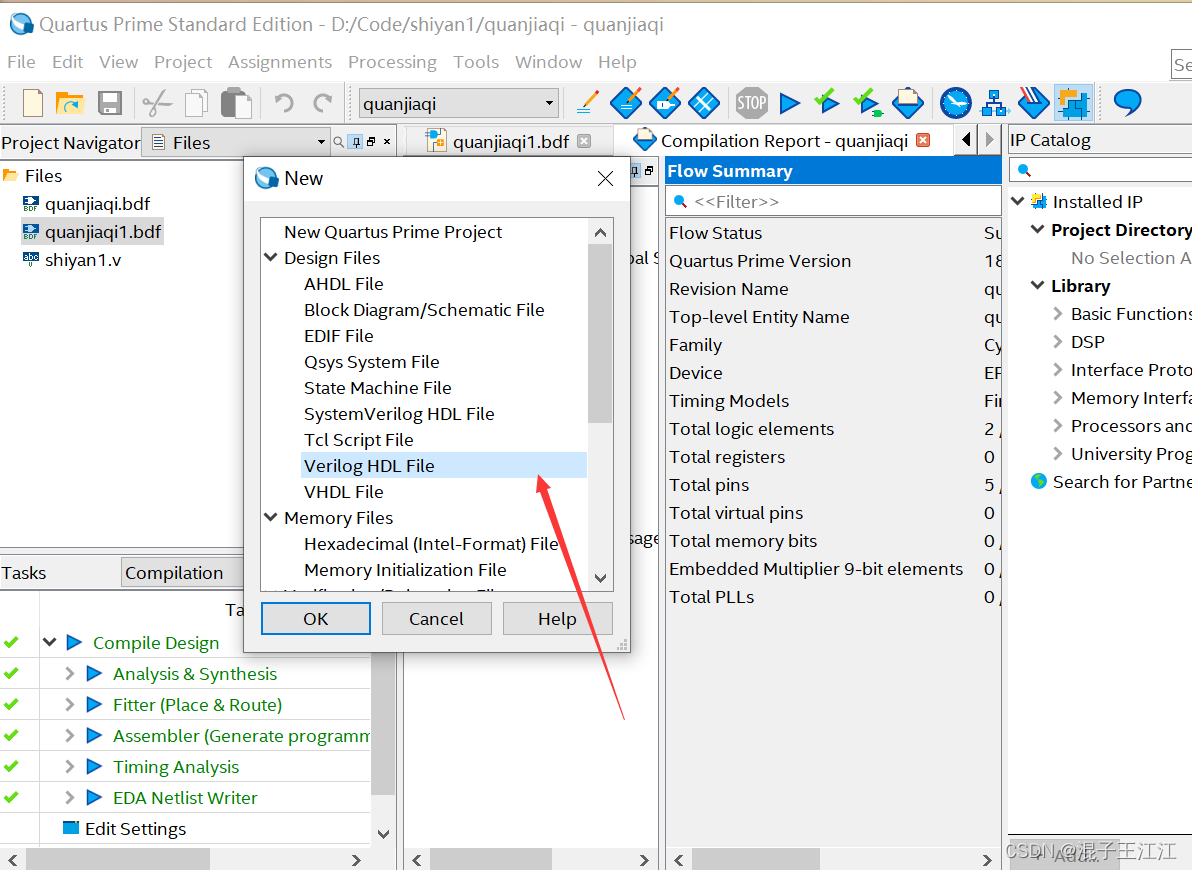Switch to quanjiaqi1.bdf tab
This screenshot has height=870, width=1192.
pyautogui.click(x=510, y=141)
